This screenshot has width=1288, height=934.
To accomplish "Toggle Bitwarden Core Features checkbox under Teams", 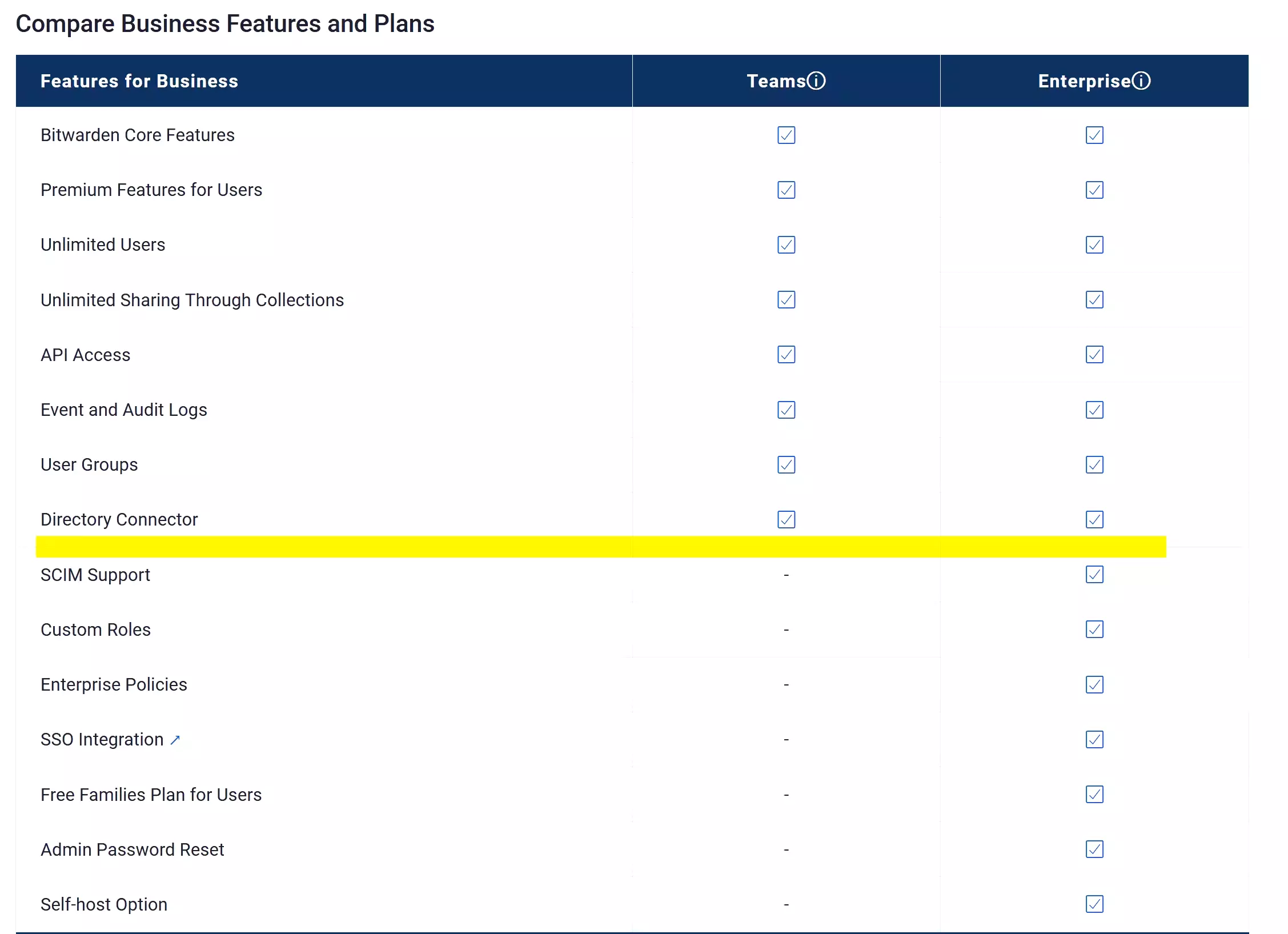I will pos(786,135).
